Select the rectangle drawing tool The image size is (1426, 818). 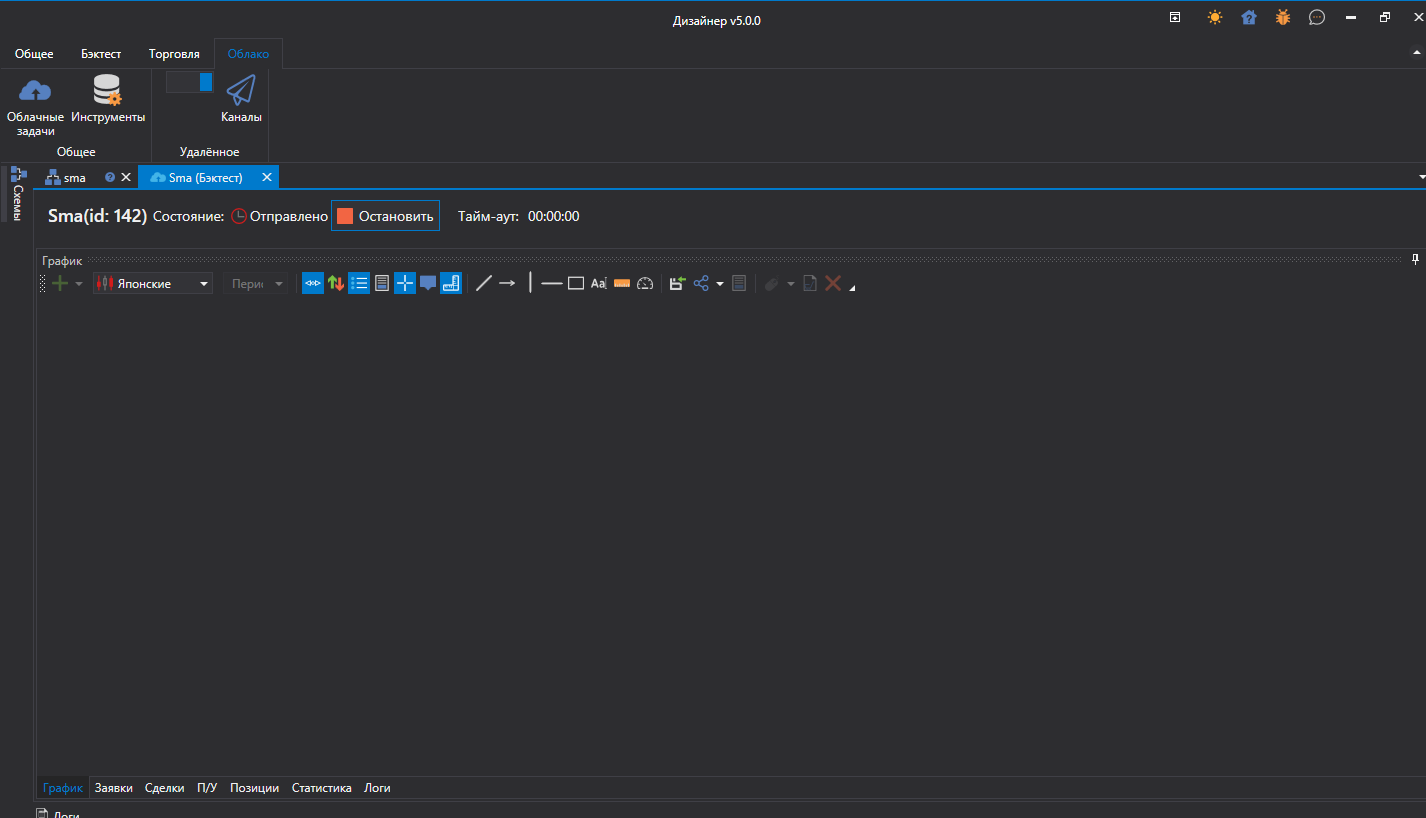576,284
